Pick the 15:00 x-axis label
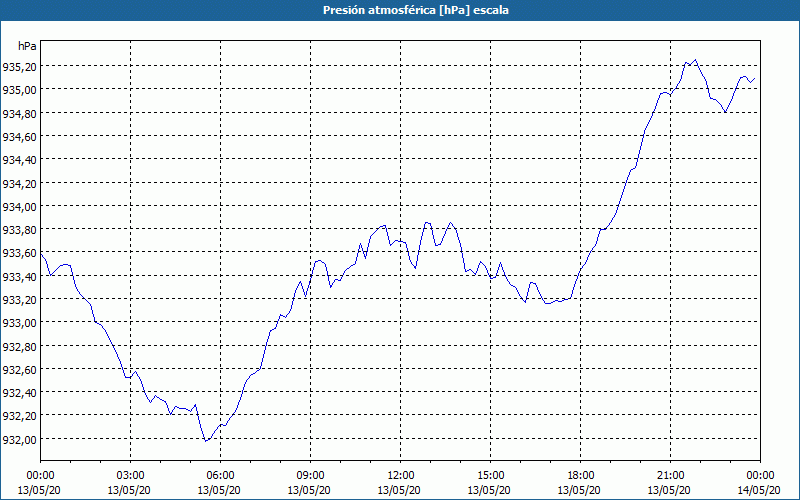 coord(490,476)
